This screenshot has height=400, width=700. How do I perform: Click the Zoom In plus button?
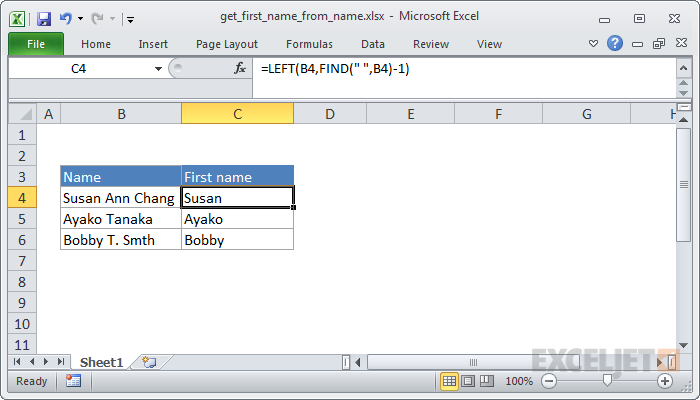665,381
